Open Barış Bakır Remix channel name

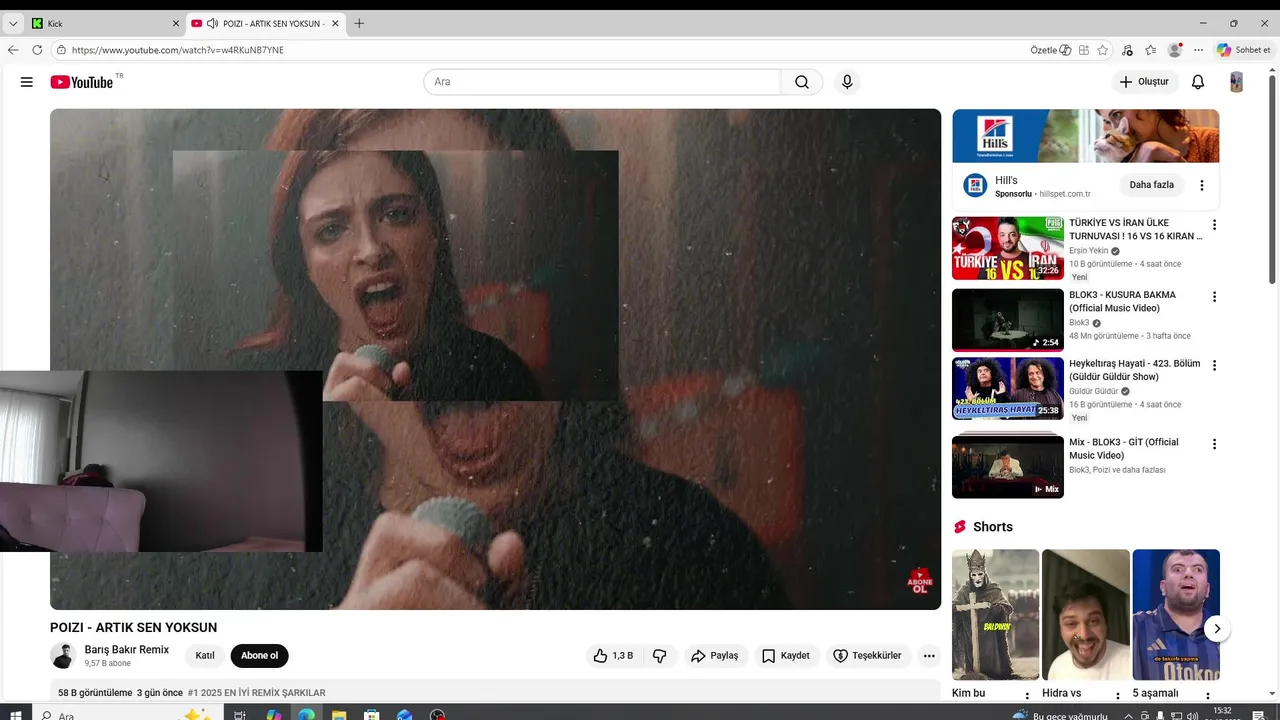(127, 650)
